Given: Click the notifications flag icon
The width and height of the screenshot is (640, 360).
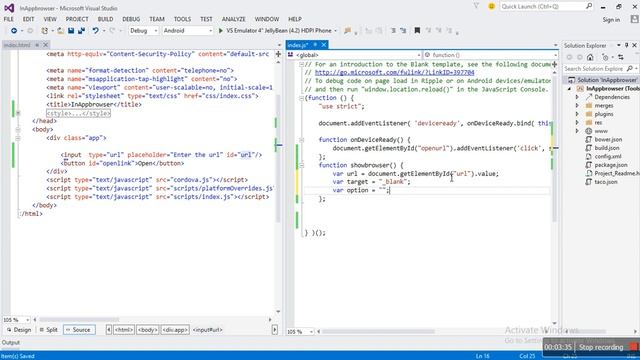Looking at the screenshot, I should pos(476,6).
